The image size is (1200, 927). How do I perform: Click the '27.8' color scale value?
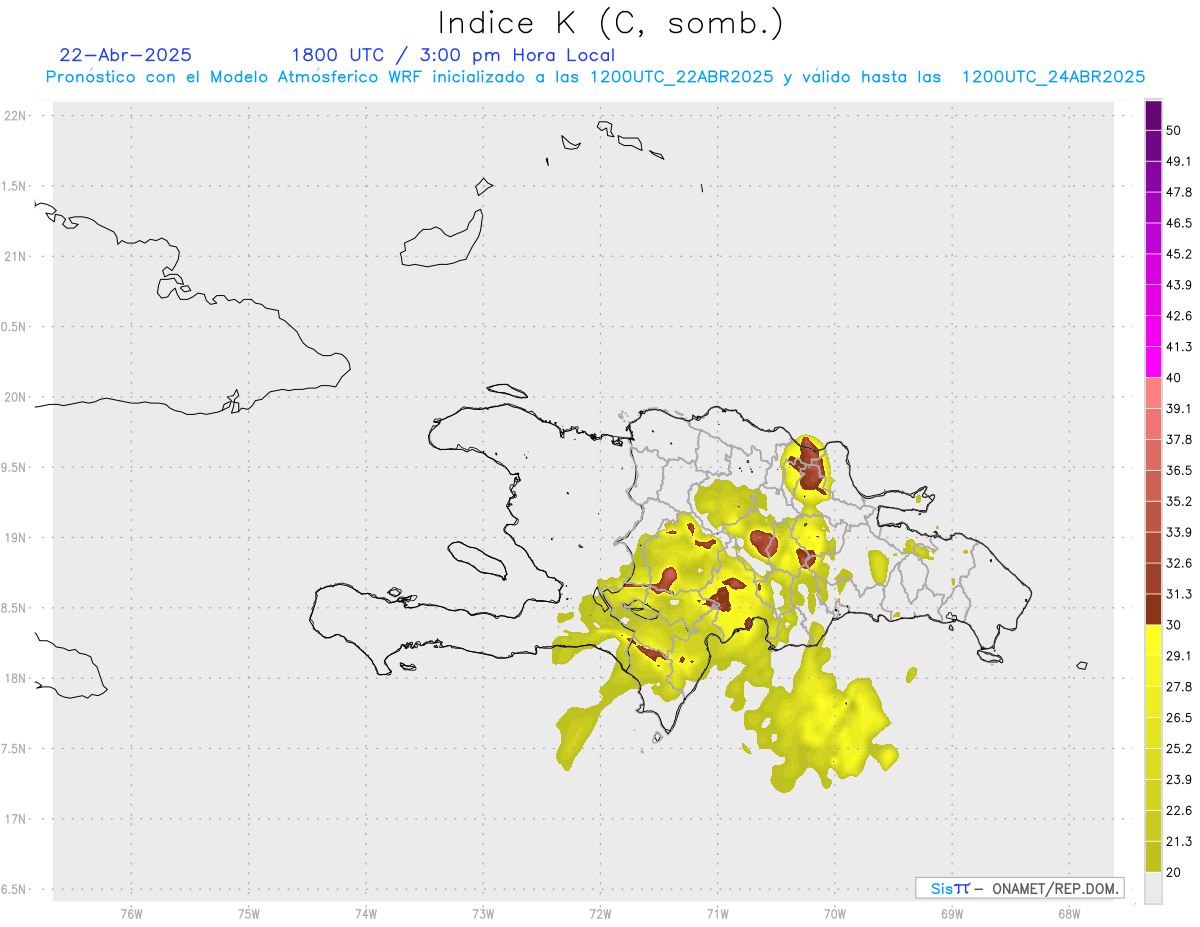(1179, 687)
